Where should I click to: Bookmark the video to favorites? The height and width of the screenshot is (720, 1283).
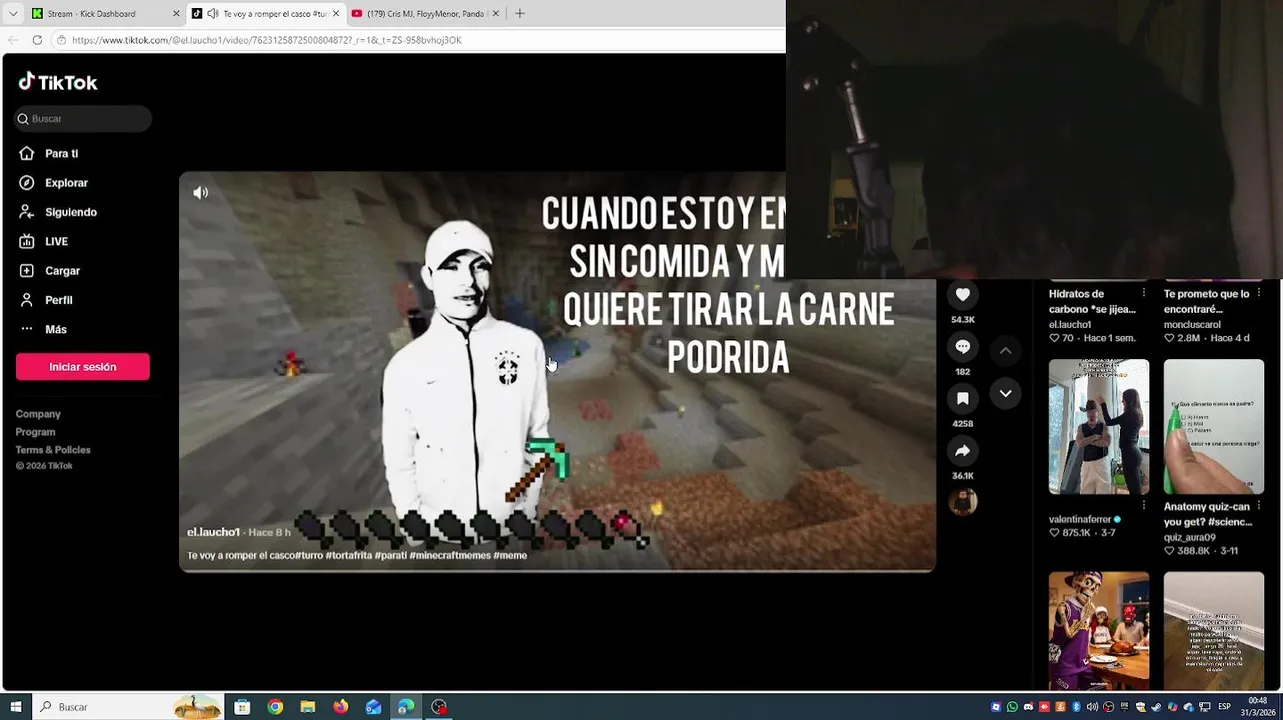coord(963,399)
